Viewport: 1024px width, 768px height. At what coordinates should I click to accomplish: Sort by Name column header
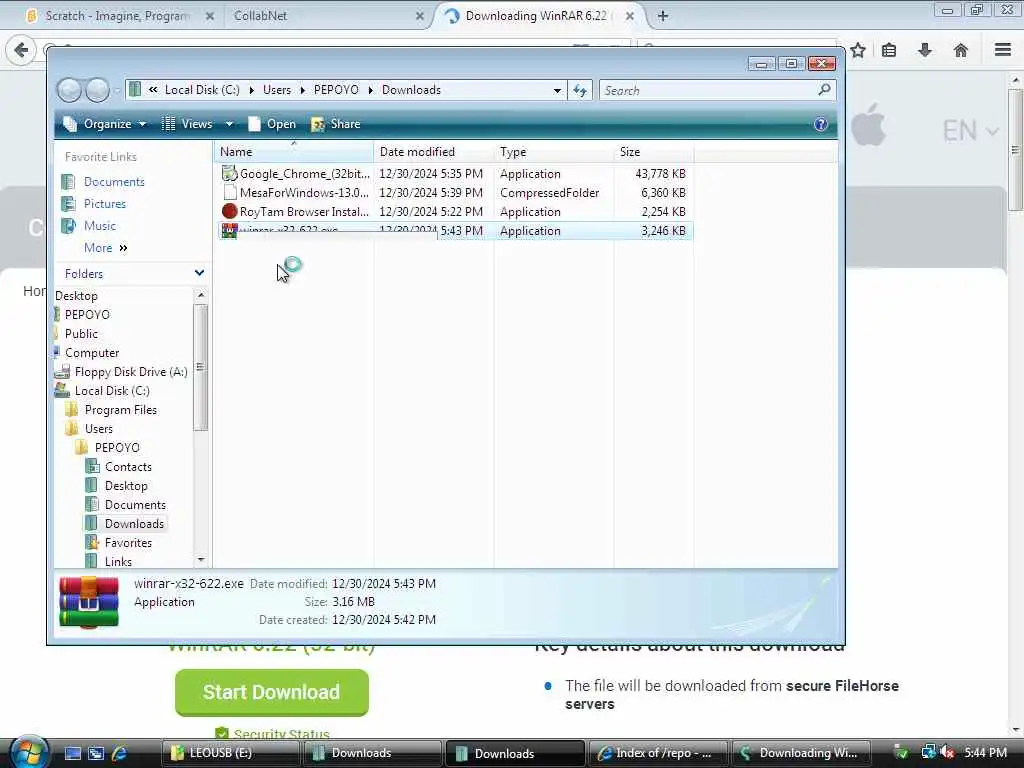(294, 152)
